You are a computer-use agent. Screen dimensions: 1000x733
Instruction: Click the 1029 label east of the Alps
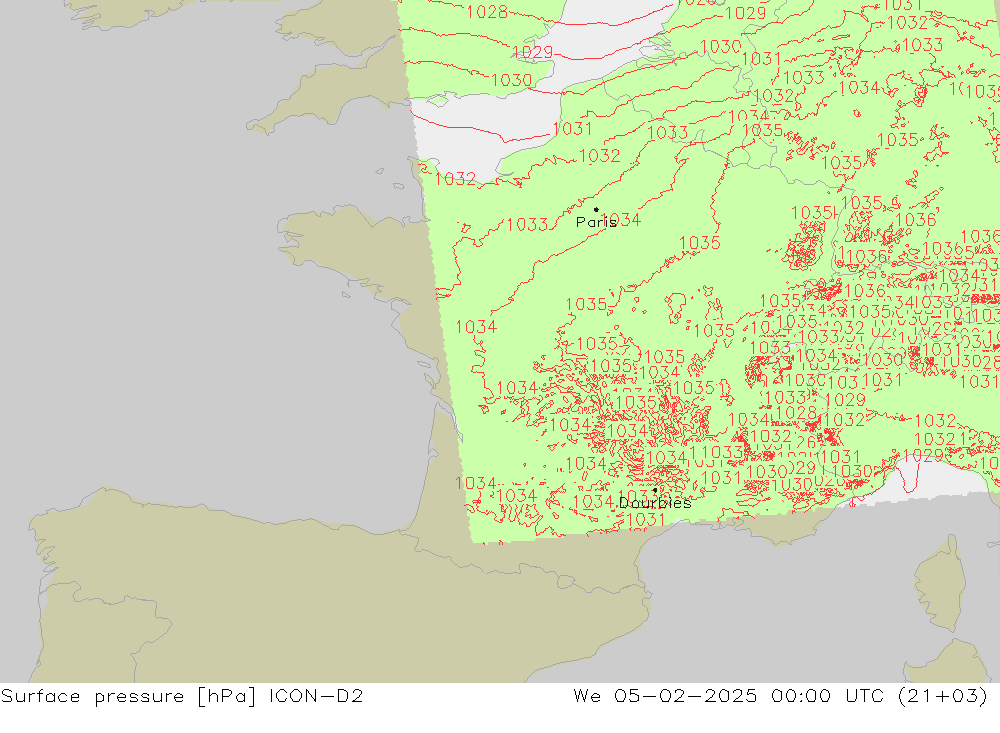[x=845, y=400]
